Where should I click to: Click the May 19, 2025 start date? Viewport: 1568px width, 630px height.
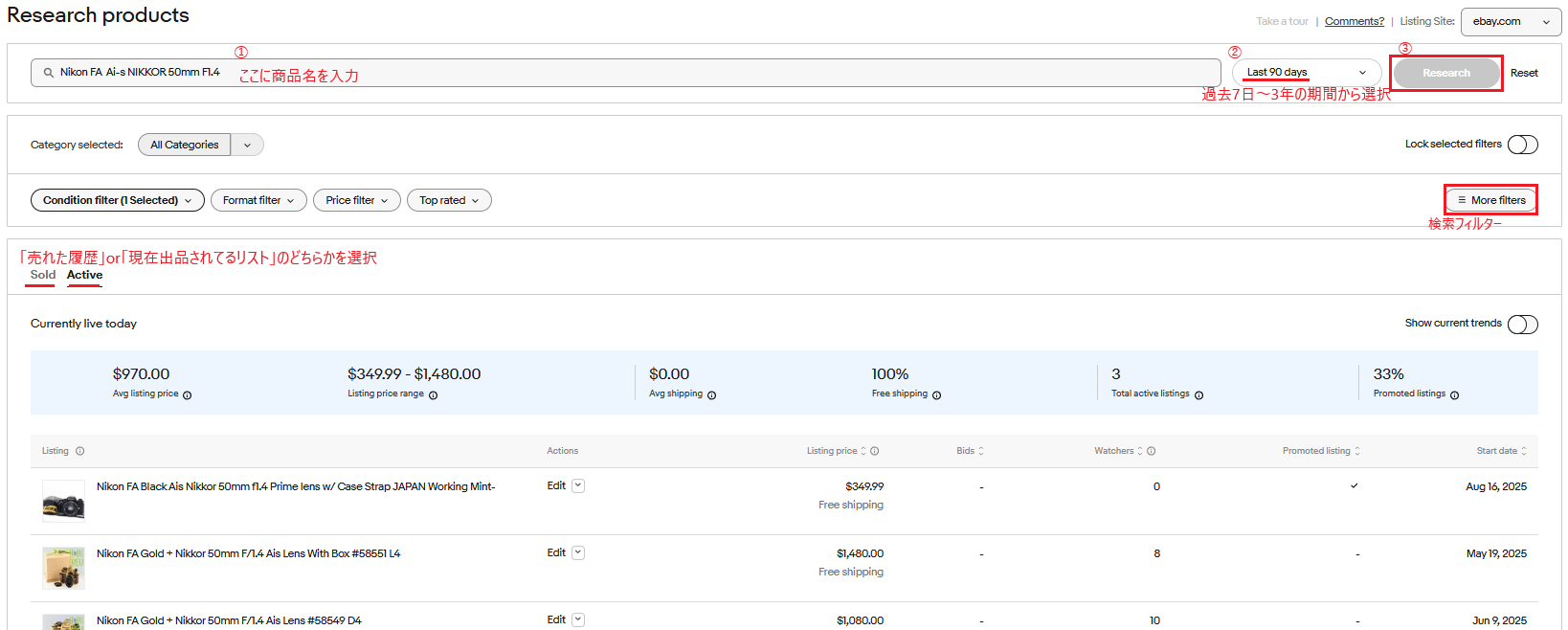click(1496, 553)
